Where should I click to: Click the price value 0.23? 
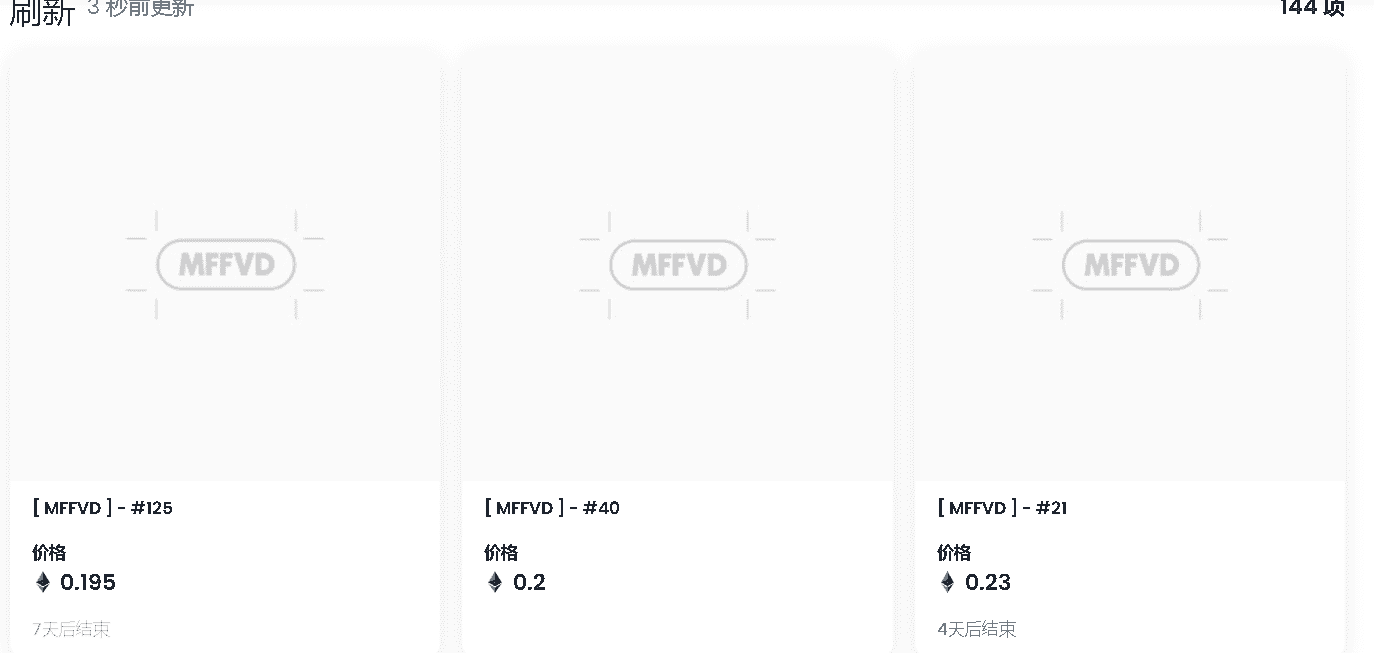(990, 583)
